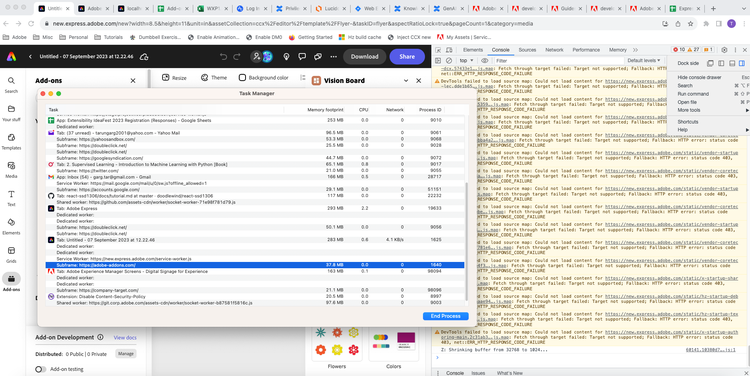Open the lightbulb tips icon

[286, 56]
